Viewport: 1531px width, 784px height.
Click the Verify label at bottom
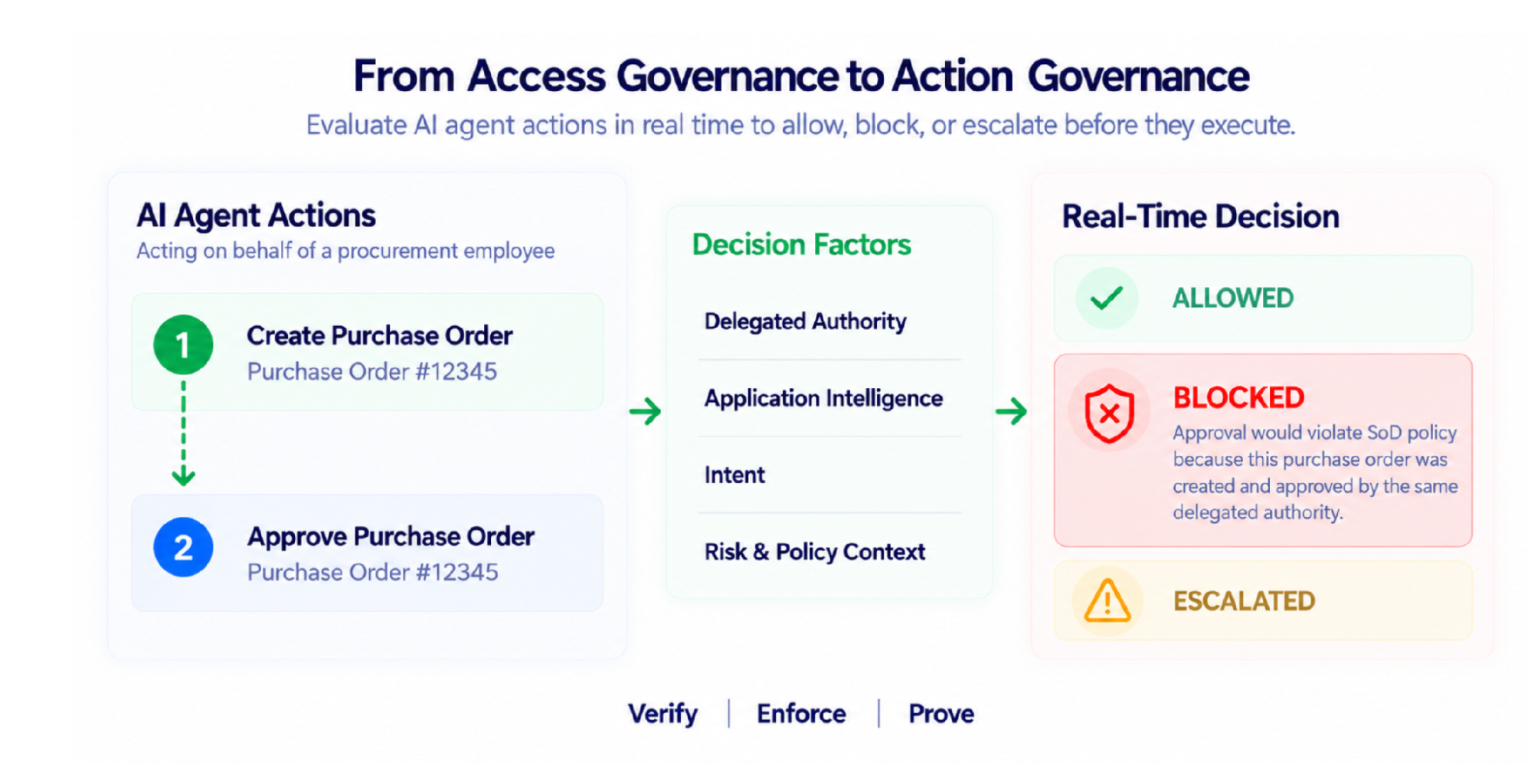pyautogui.click(x=662, y=714)
